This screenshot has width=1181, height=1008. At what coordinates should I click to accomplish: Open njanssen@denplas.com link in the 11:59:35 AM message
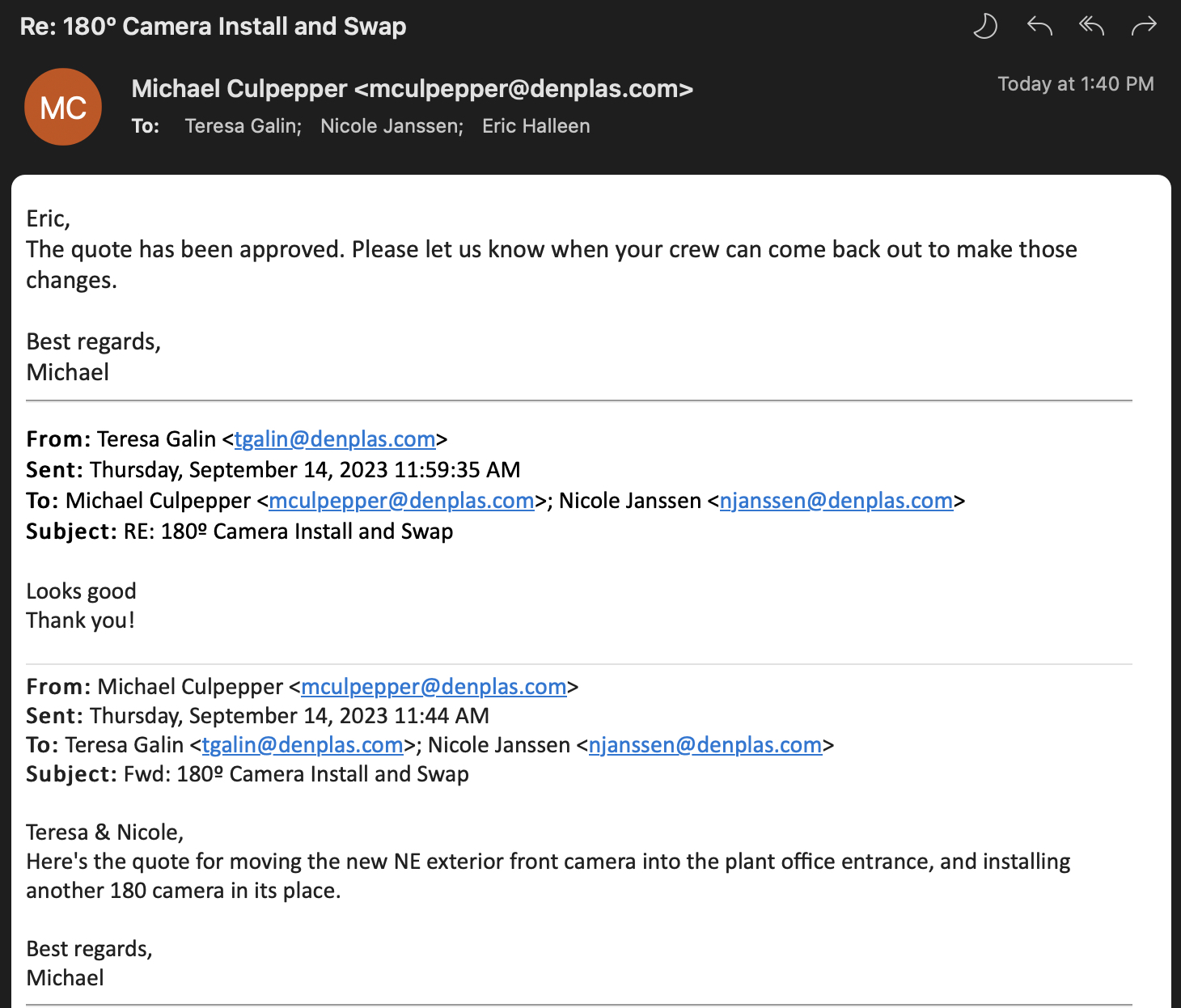tap(836, 501)
